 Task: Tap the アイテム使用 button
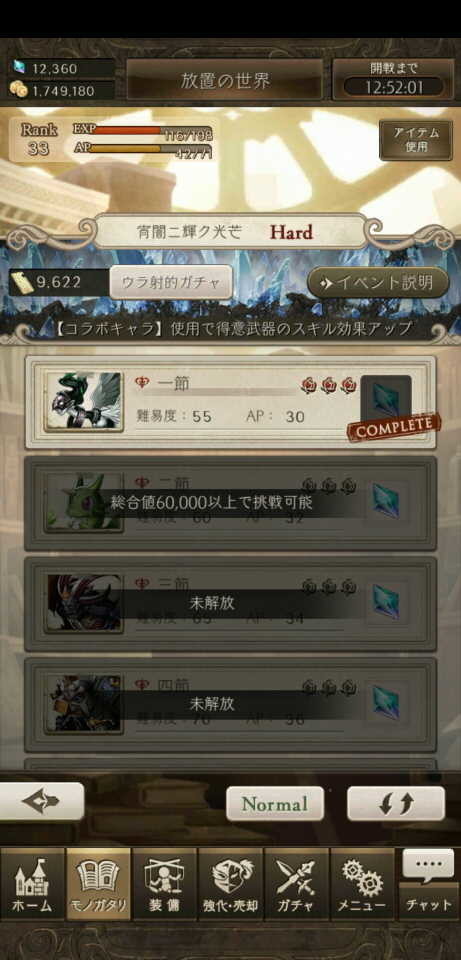coord(416,140)
